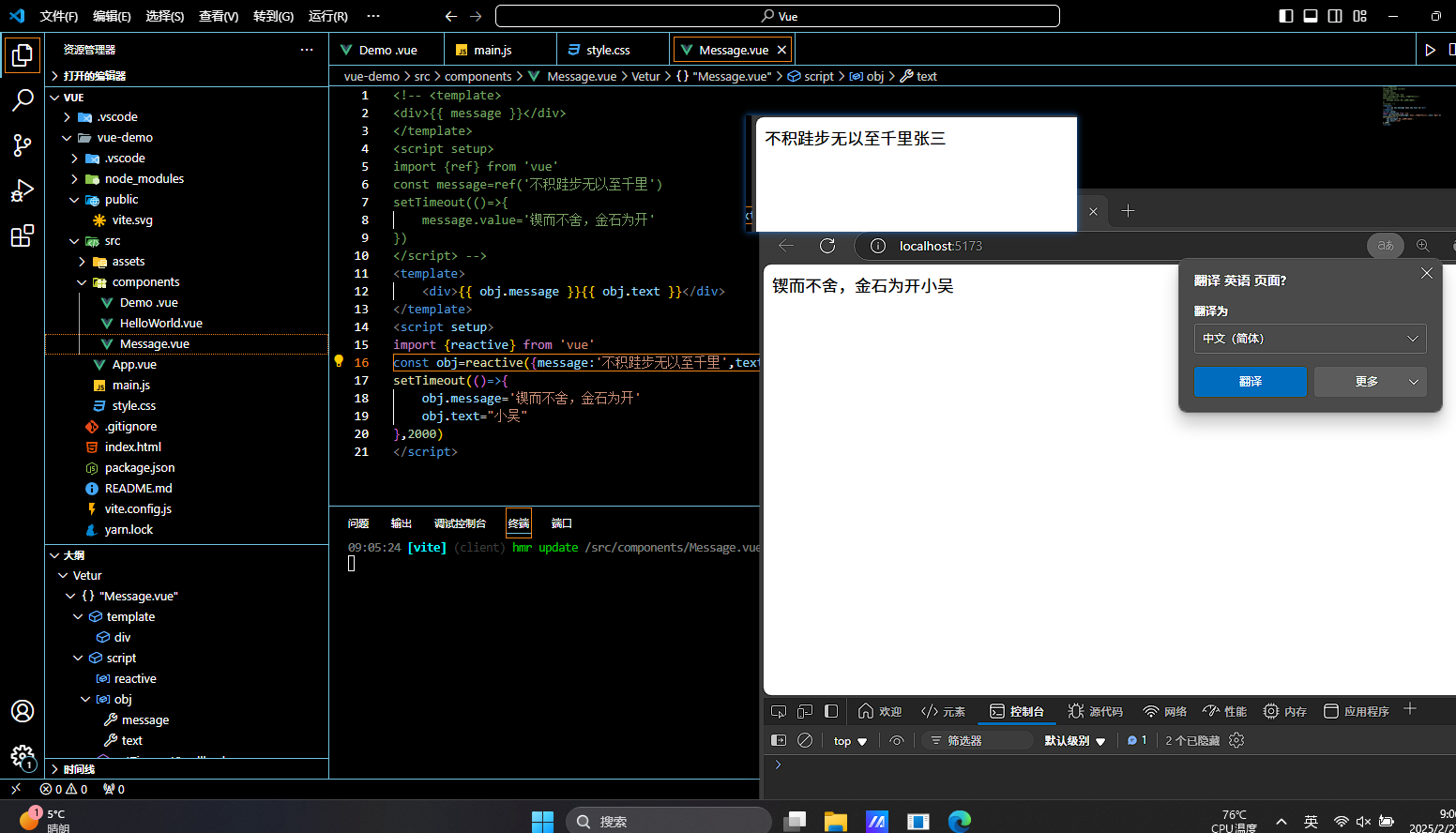1456x833 pixels.
Task: Toggle primary side bar visibility
Action: (x=1286, y=16)
